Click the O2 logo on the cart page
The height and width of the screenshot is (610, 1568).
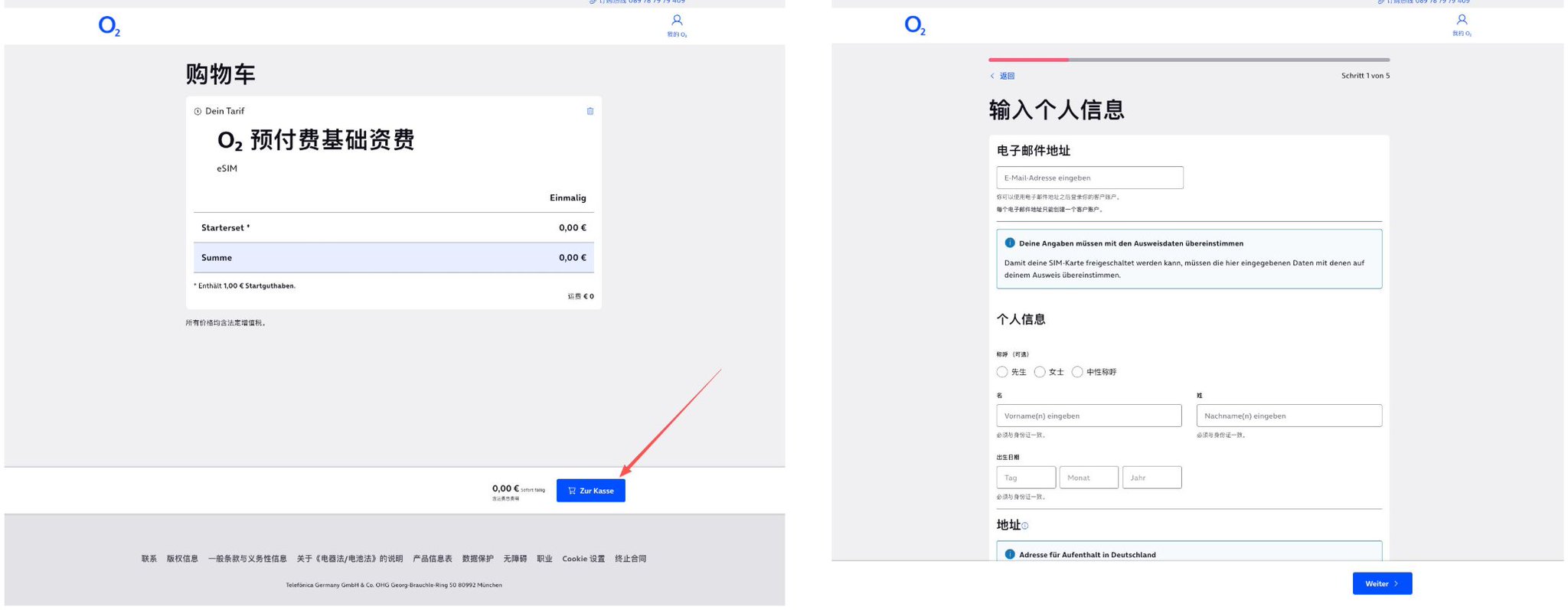(109, 27)
